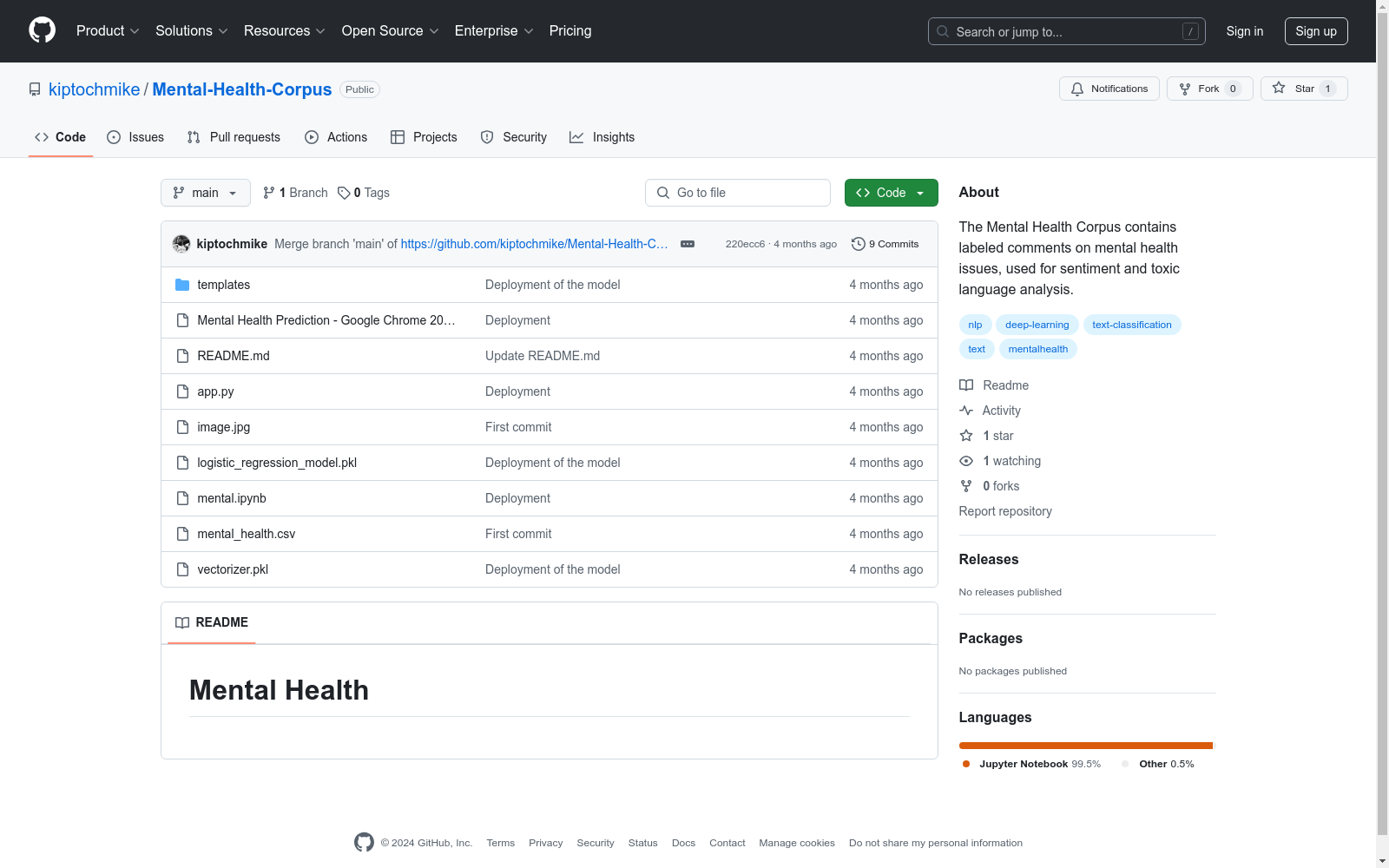
Task: Open the Resources dropdown
Action: click(x=284, y=31)
